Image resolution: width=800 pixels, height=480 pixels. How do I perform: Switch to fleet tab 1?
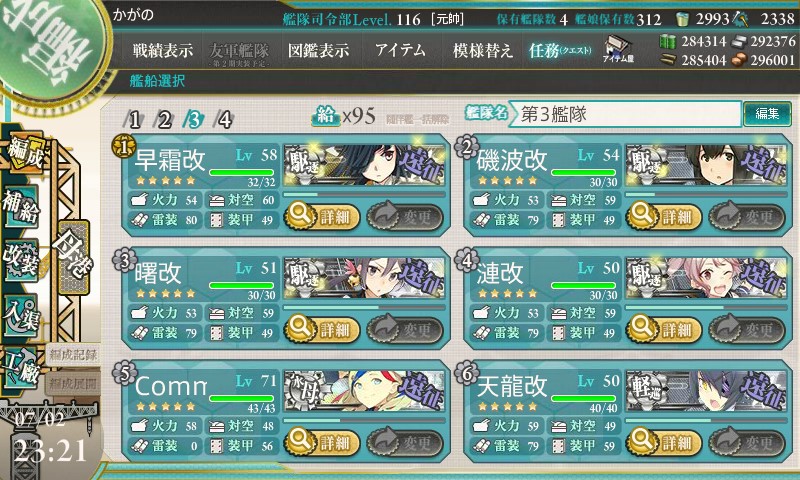pos(133,120)
